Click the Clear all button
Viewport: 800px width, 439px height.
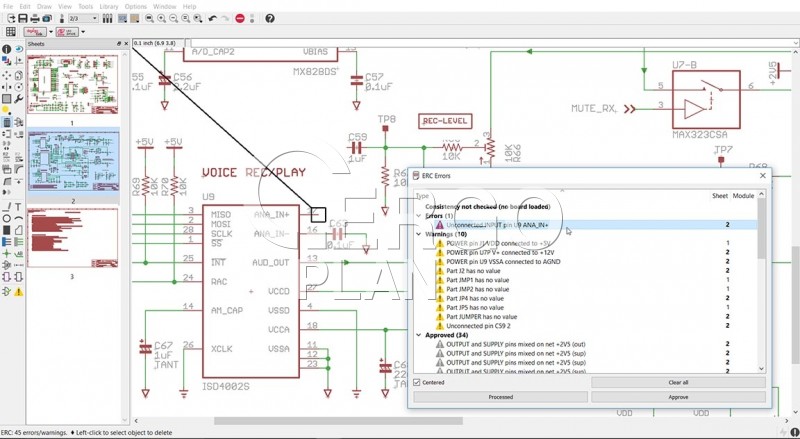(678, 382)
